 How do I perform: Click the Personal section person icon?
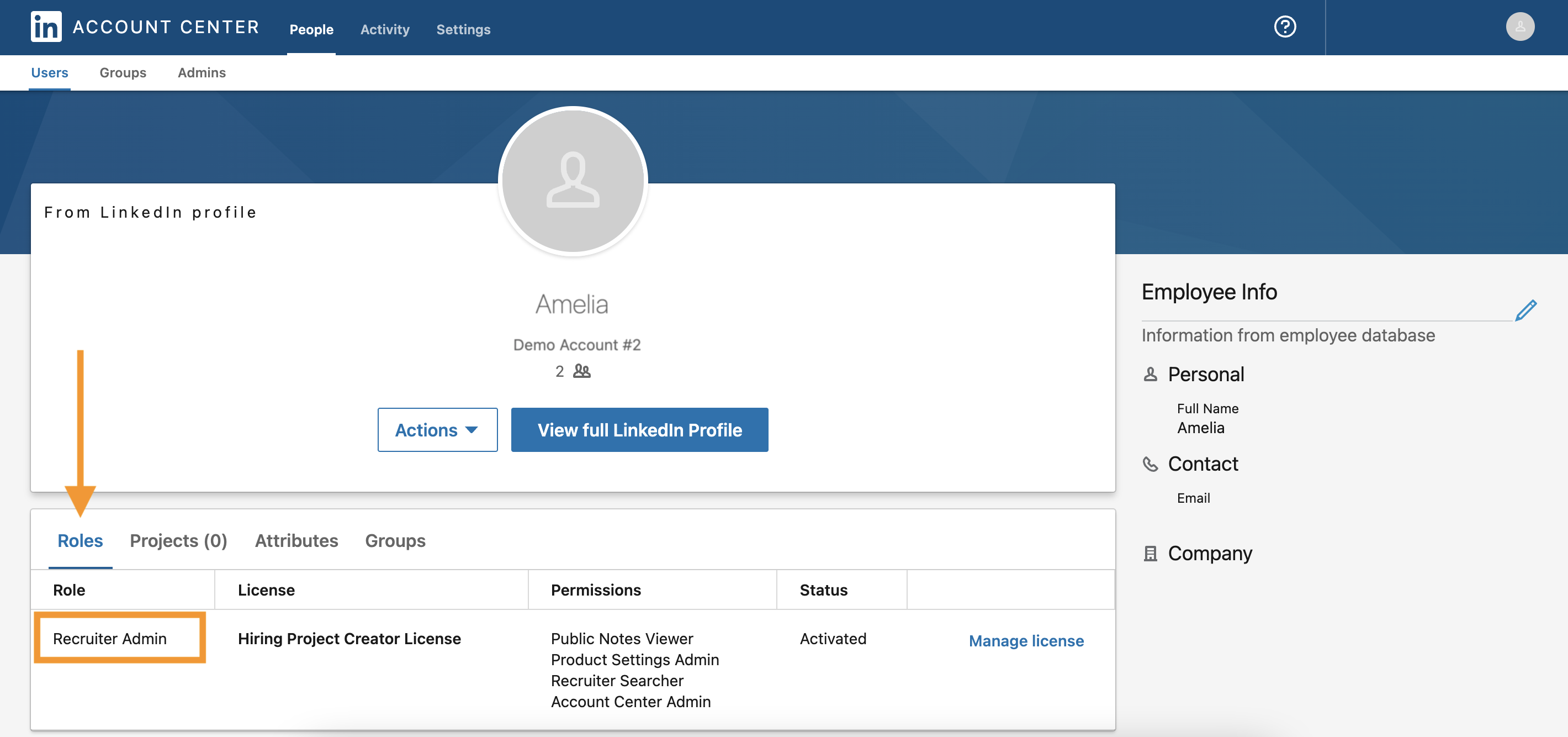pos(1150,374)
